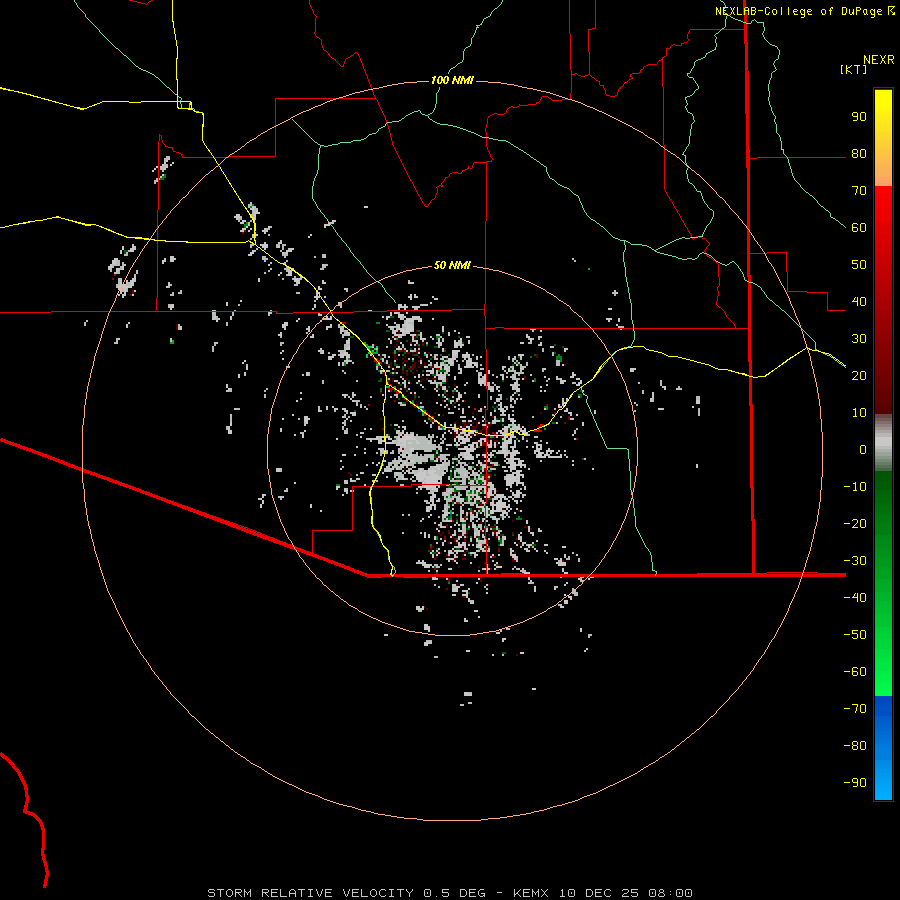This screenshot has width=900, height=900.
Task: Click the 50 value on velocity scale
Action: [859, 265]
